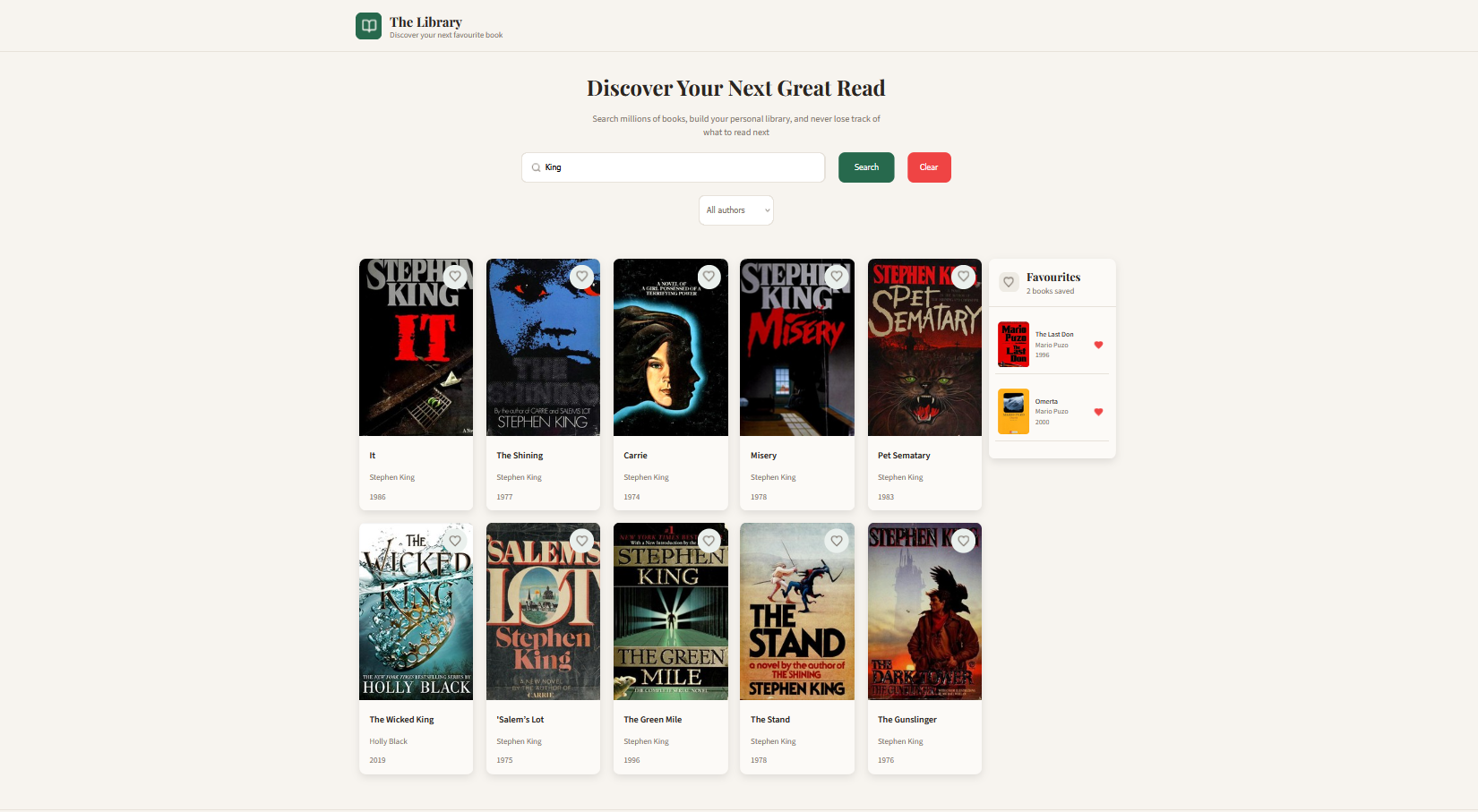Click the Misery title text
Image resolution: width=1478 pixels, height=812 pixels.
point(763,456)
